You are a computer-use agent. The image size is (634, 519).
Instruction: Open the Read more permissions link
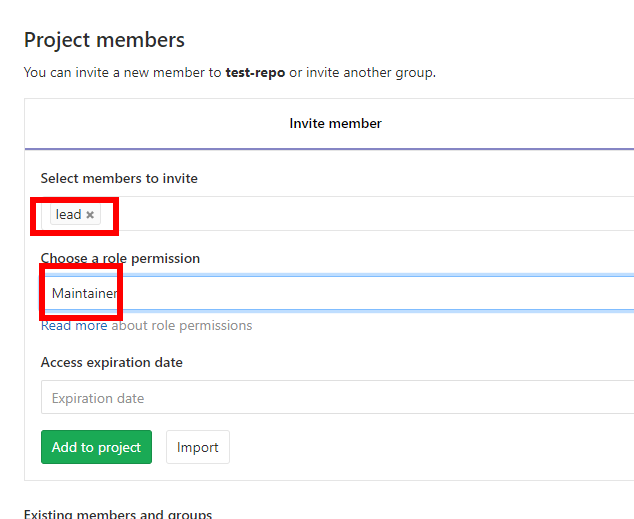[74, 325]
